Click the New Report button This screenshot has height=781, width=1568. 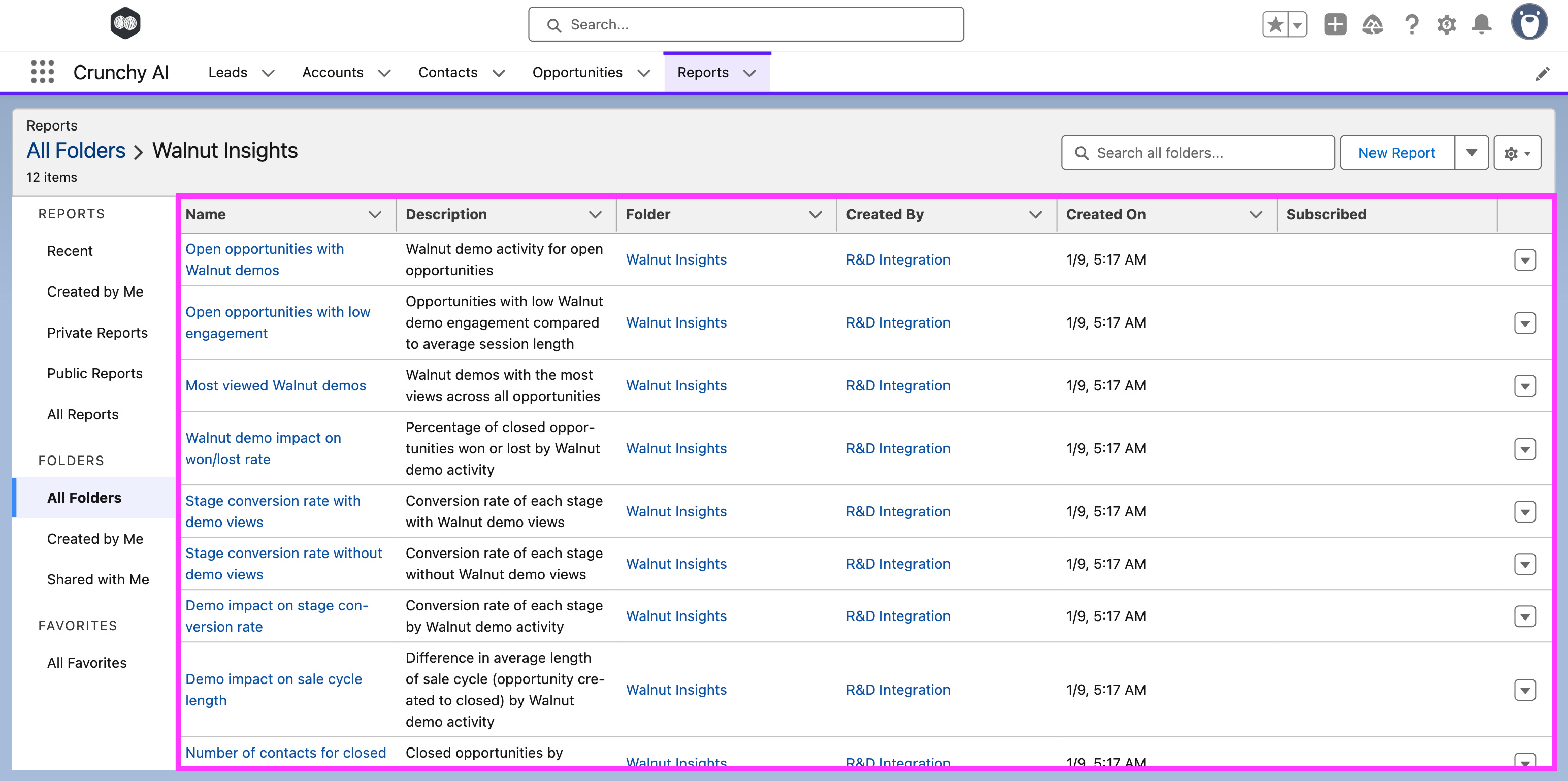coord(1396,152)
